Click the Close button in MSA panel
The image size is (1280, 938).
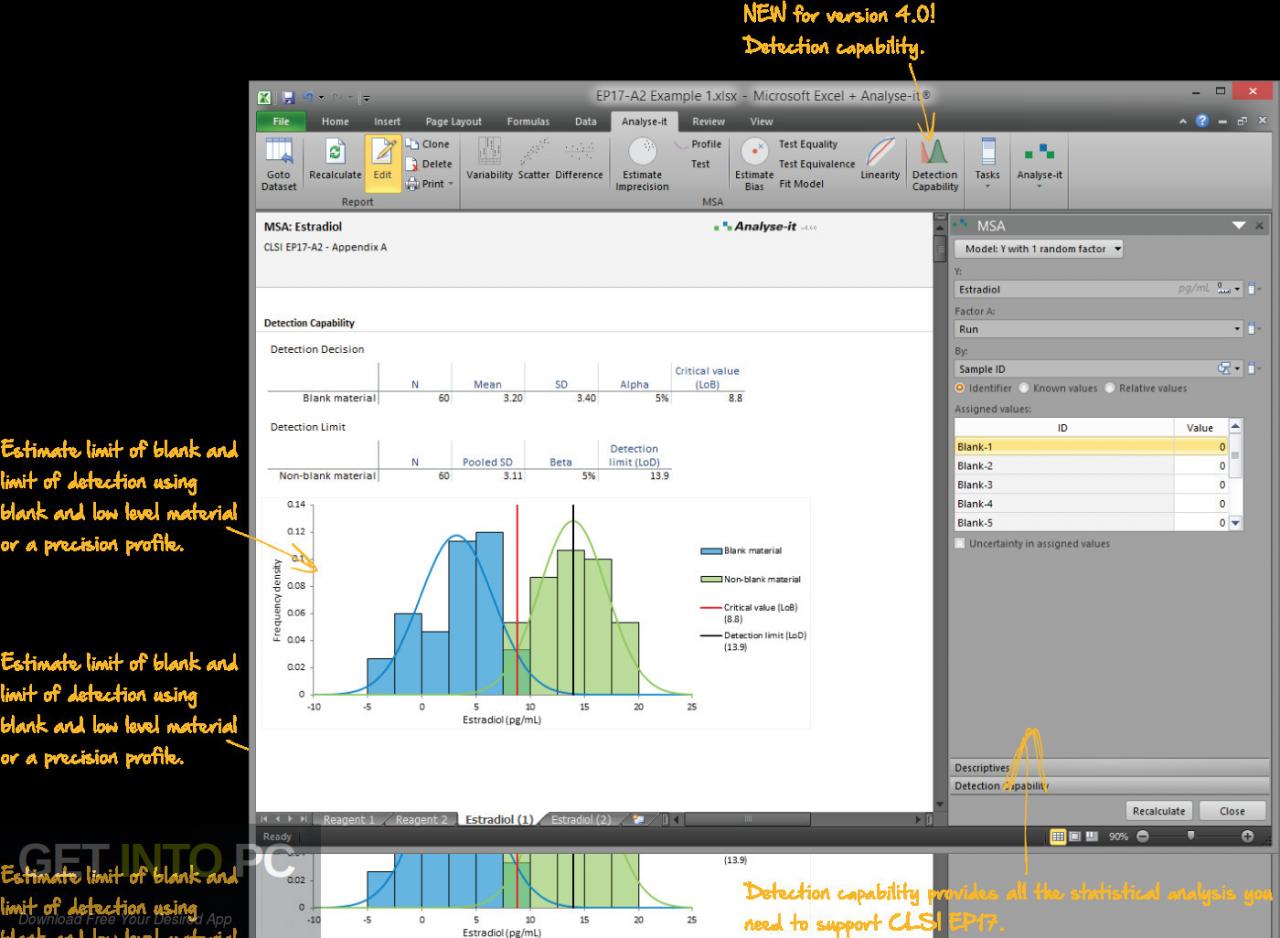point(1232,811)
